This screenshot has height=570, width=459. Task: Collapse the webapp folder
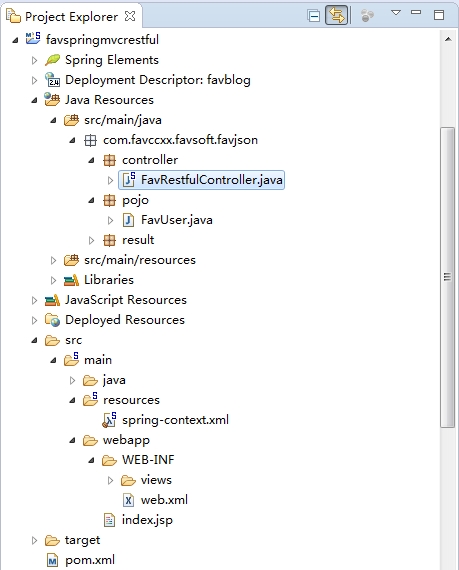tap(72, 440)
